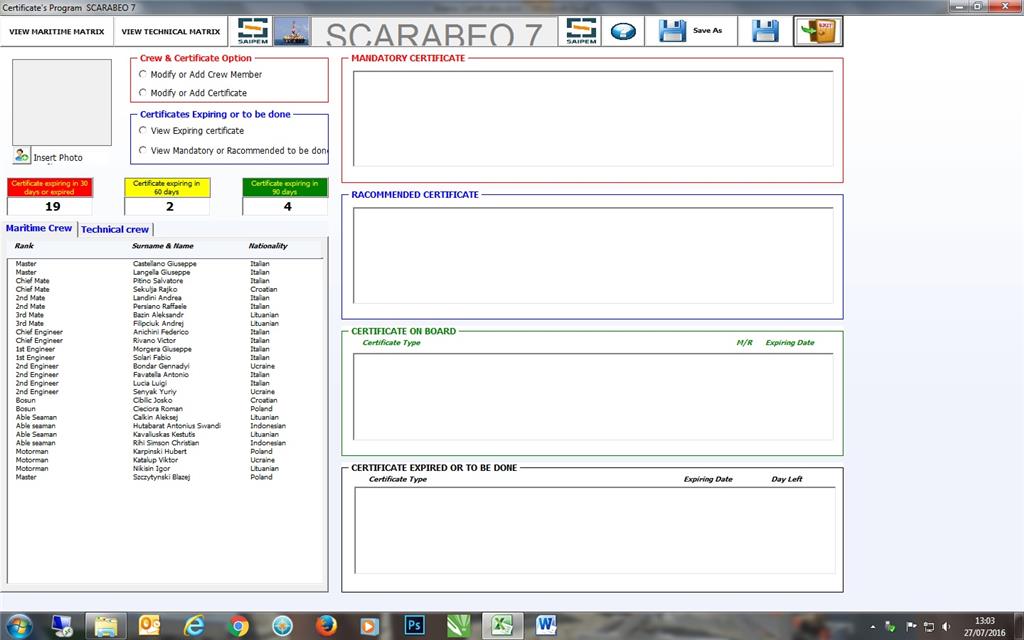Click inside the Certificate On Board list box

coord(593,396)
